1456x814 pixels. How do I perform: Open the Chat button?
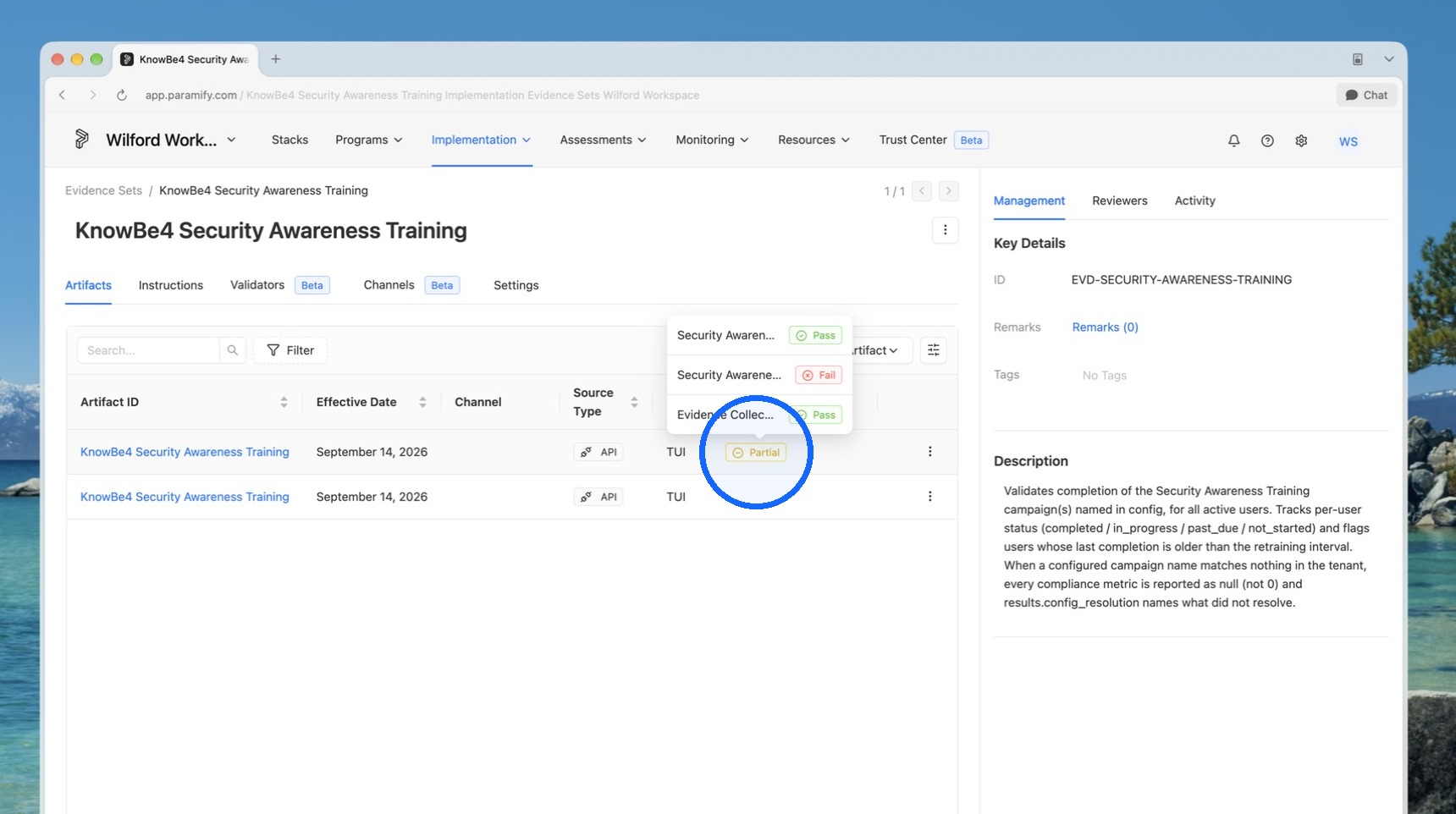pos(1366,95)
